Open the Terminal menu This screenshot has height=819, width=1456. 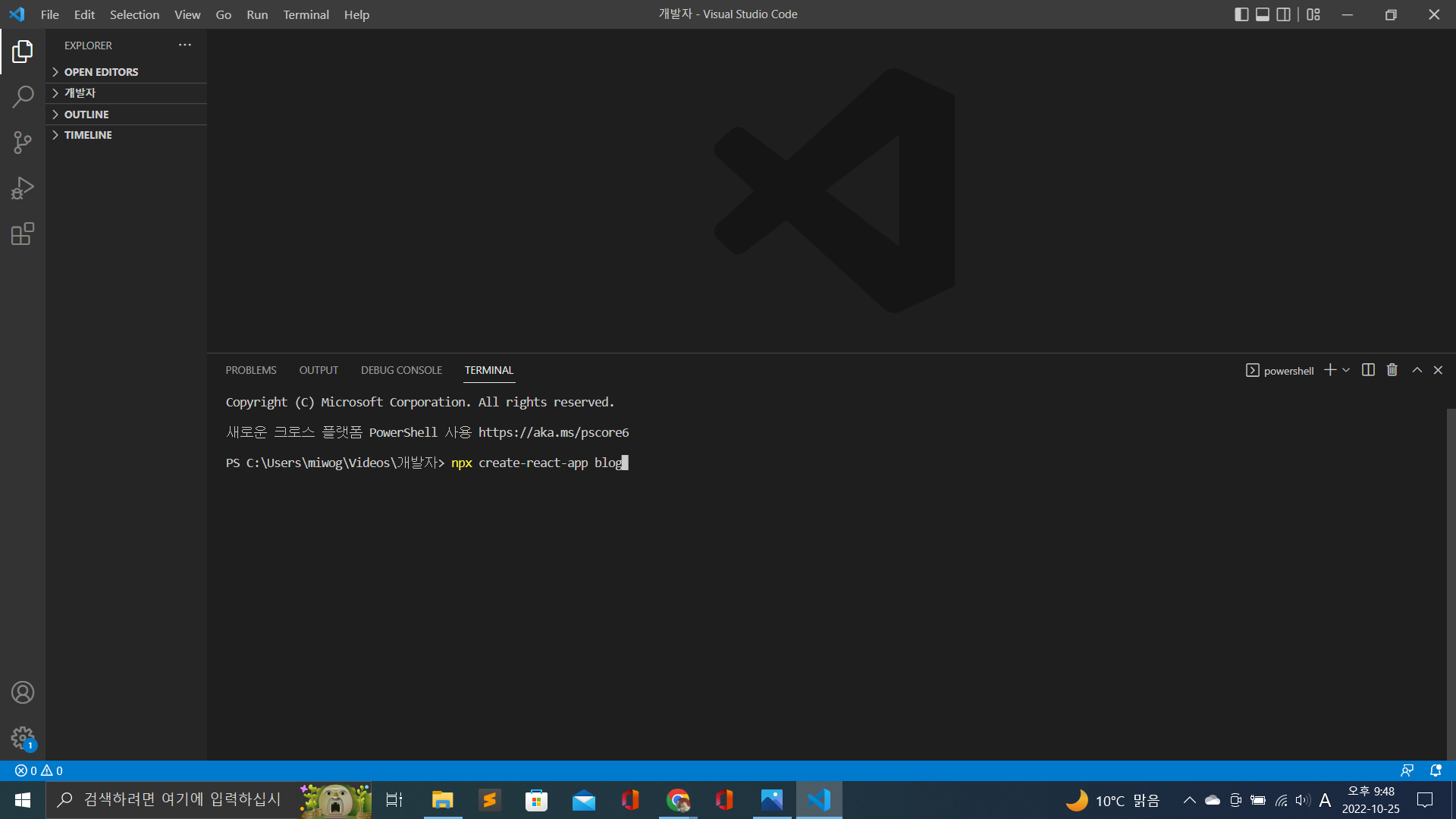306,14
